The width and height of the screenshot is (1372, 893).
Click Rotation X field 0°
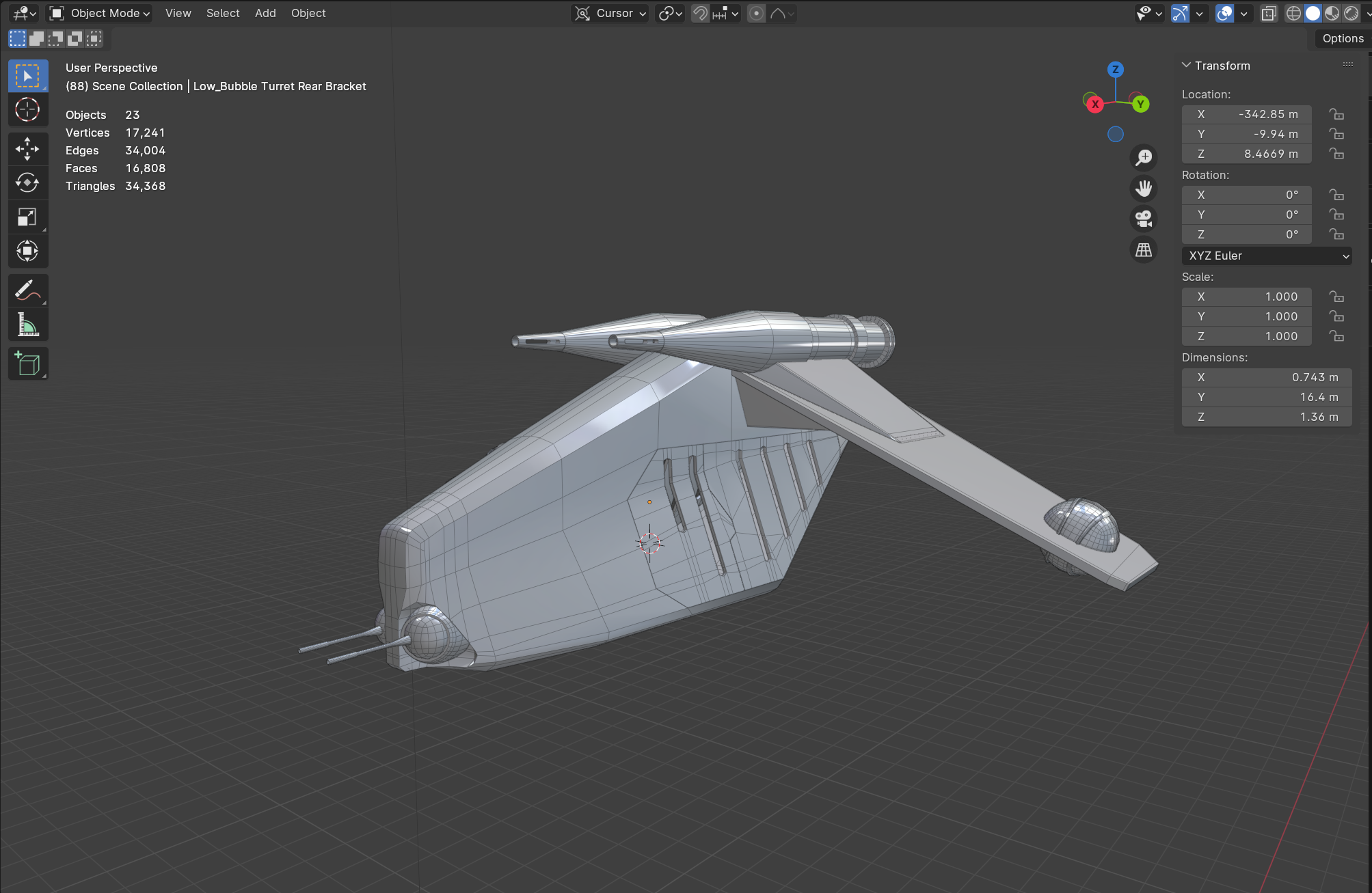point(1247,195)
